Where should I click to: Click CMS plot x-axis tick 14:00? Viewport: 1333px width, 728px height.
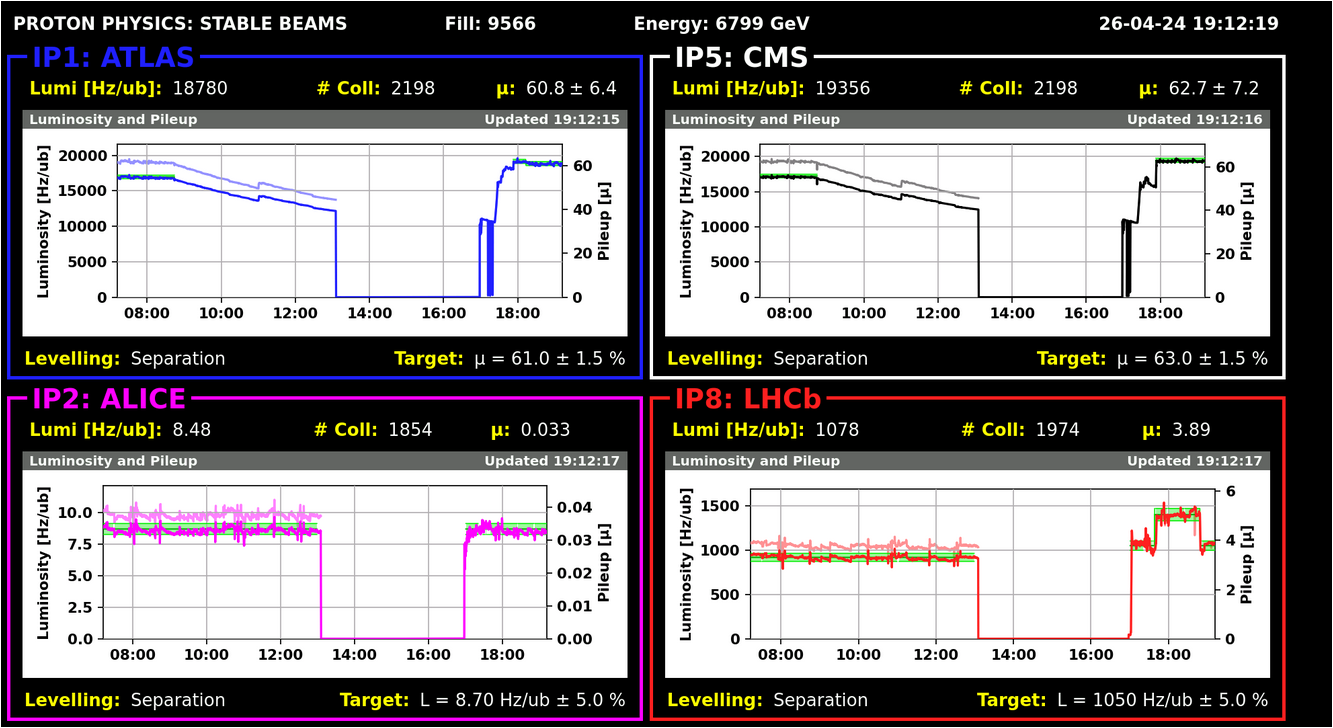click(x=1012, y=313)
